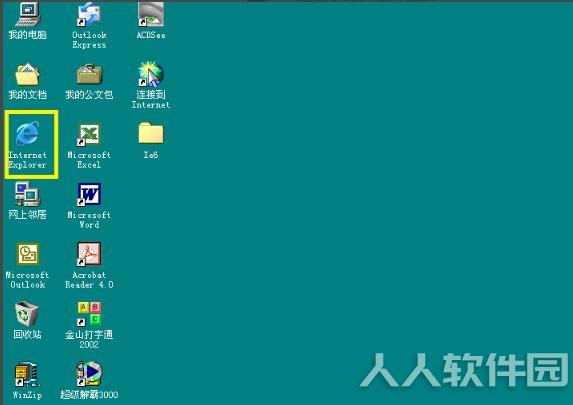Image resolution: width=573 pixels, height=405 pixels.
Task: Select the 我的电脑 (My Computer) desktop icon
Action: (28, 14)
